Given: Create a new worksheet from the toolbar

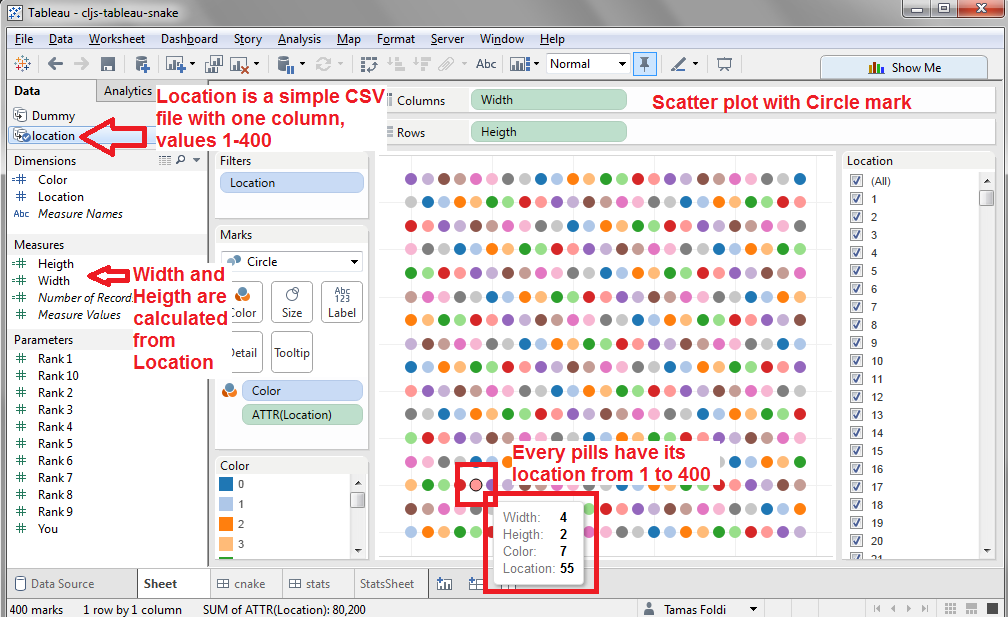Looking at the screenshot, I should 176,64.
